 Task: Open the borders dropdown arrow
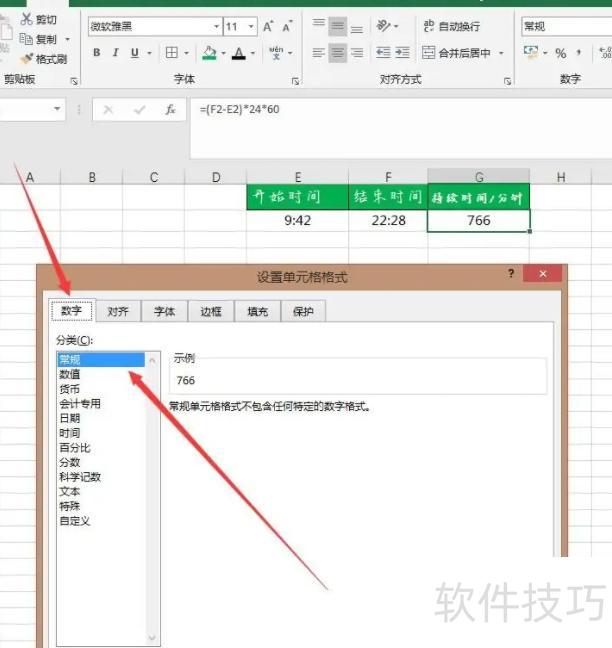186,53
